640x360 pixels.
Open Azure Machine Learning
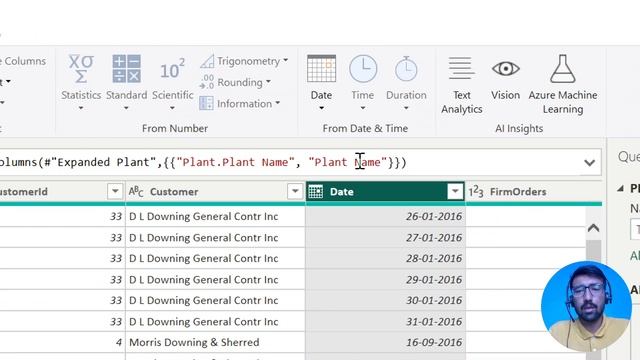tap(563, 84)
